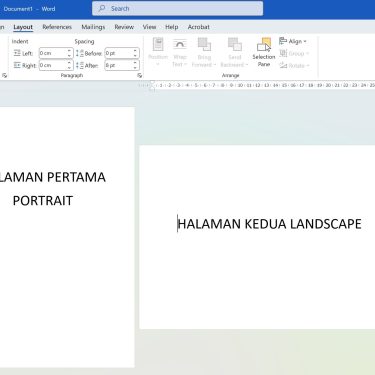
Task: Click the Send Backward icon
Action: [x=235, y=45]
